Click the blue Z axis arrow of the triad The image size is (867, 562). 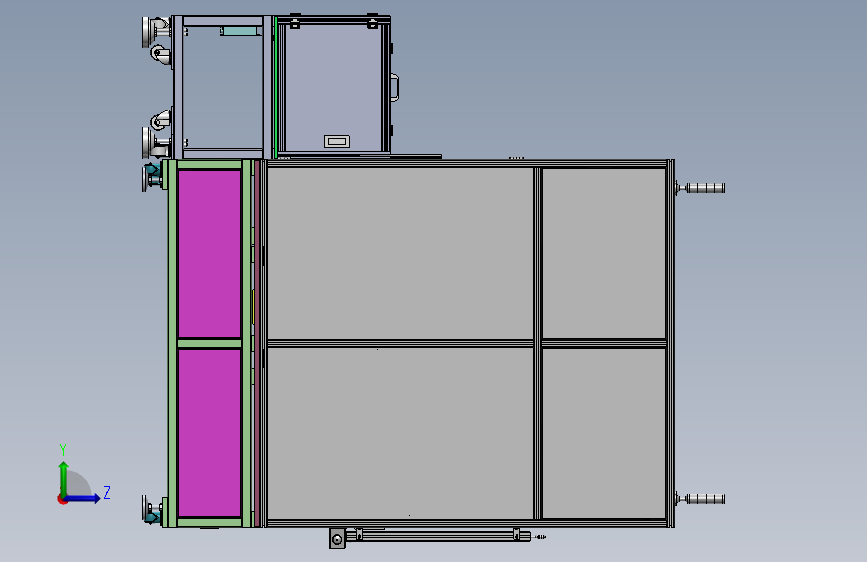(x=84, y=498)
